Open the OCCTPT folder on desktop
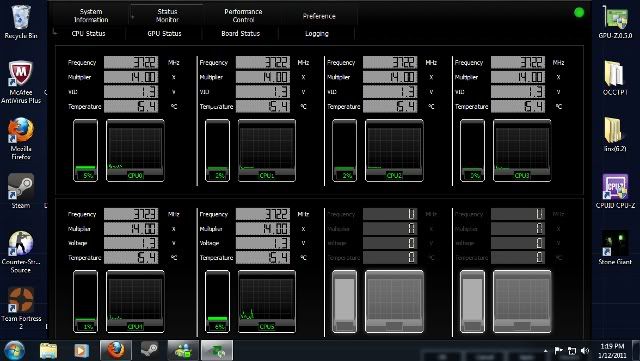Viewport: 640px width, 361px height. (615, 78)
